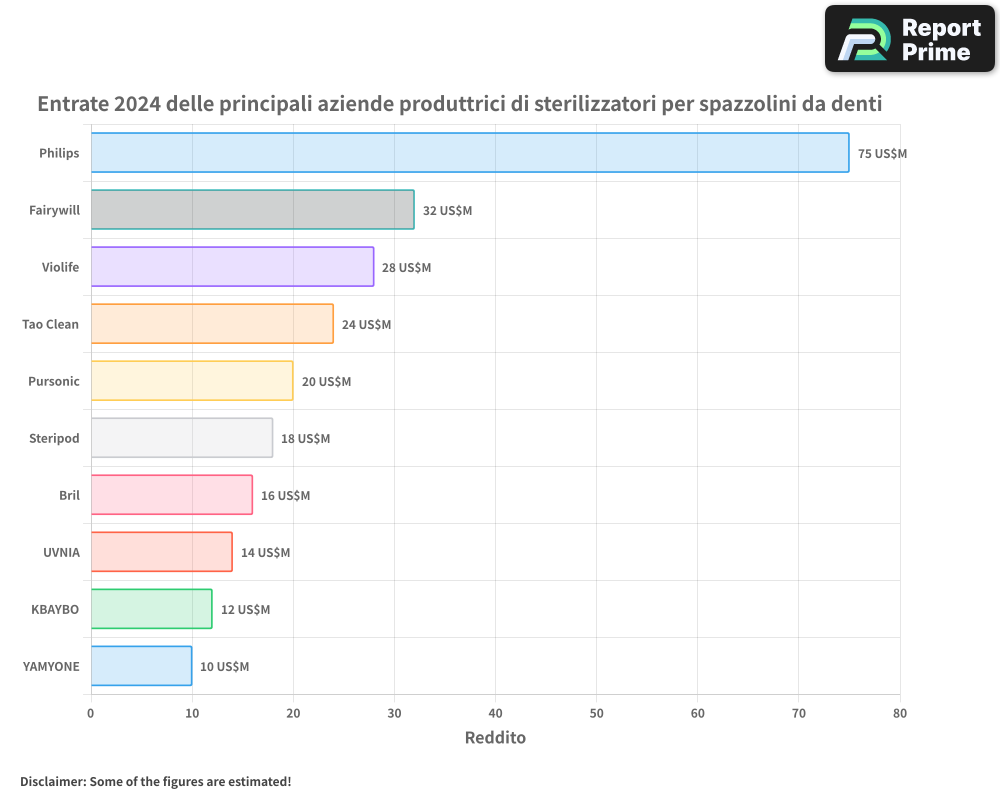Image resolution: width=1000 pixels, height=800 pixels.
Task: Click the chart title text
Action: point(459,104)
